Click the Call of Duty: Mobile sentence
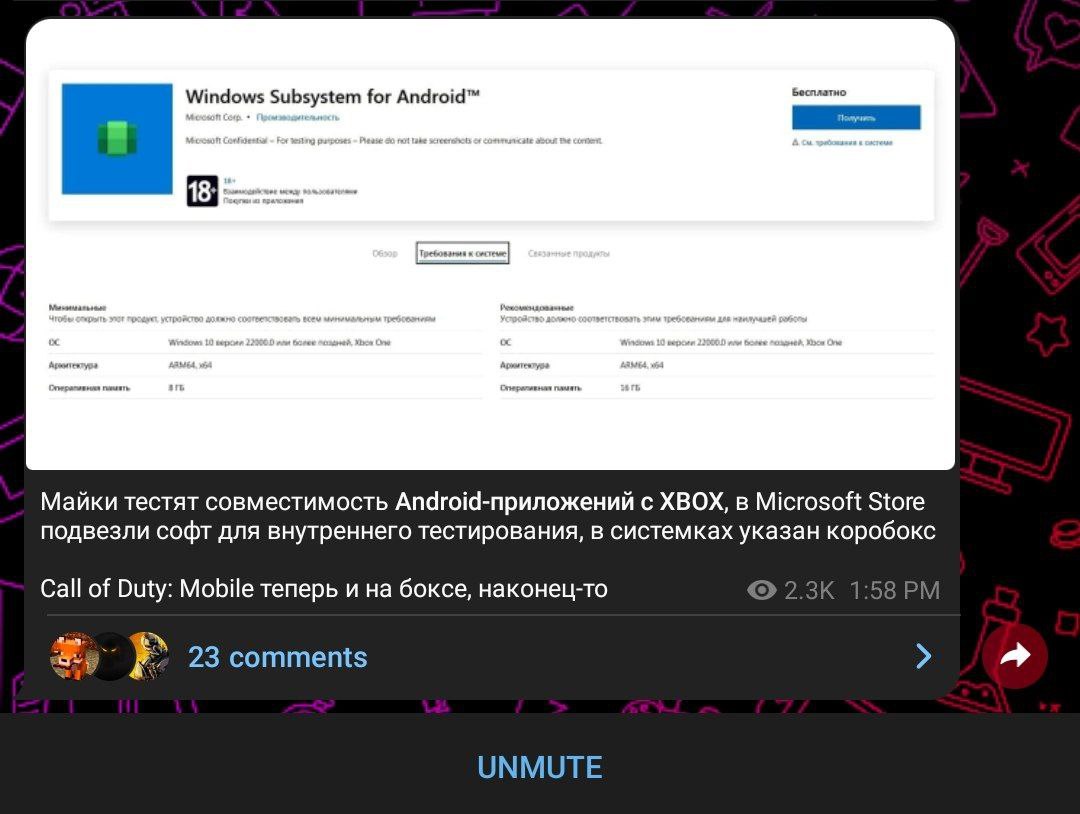 point(324,589)
